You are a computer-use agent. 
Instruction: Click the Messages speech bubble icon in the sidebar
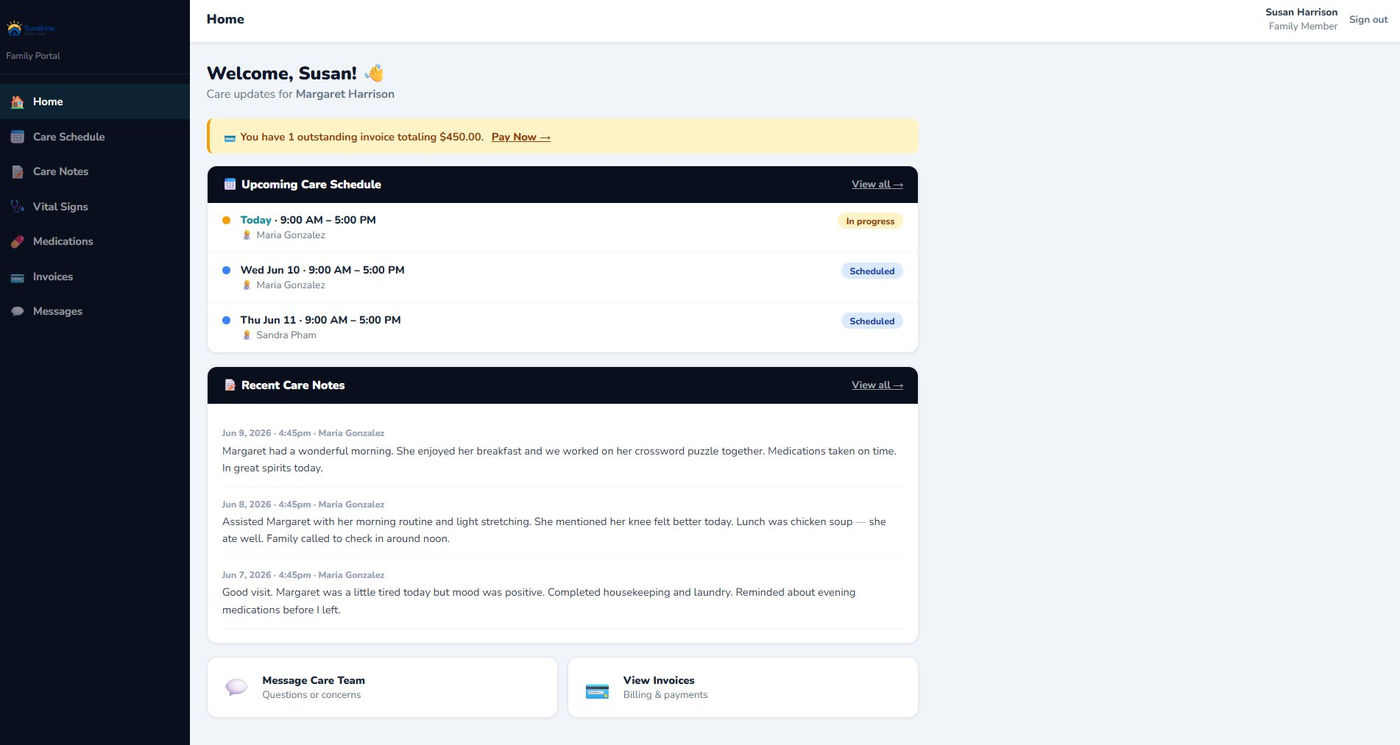(17, 312)
